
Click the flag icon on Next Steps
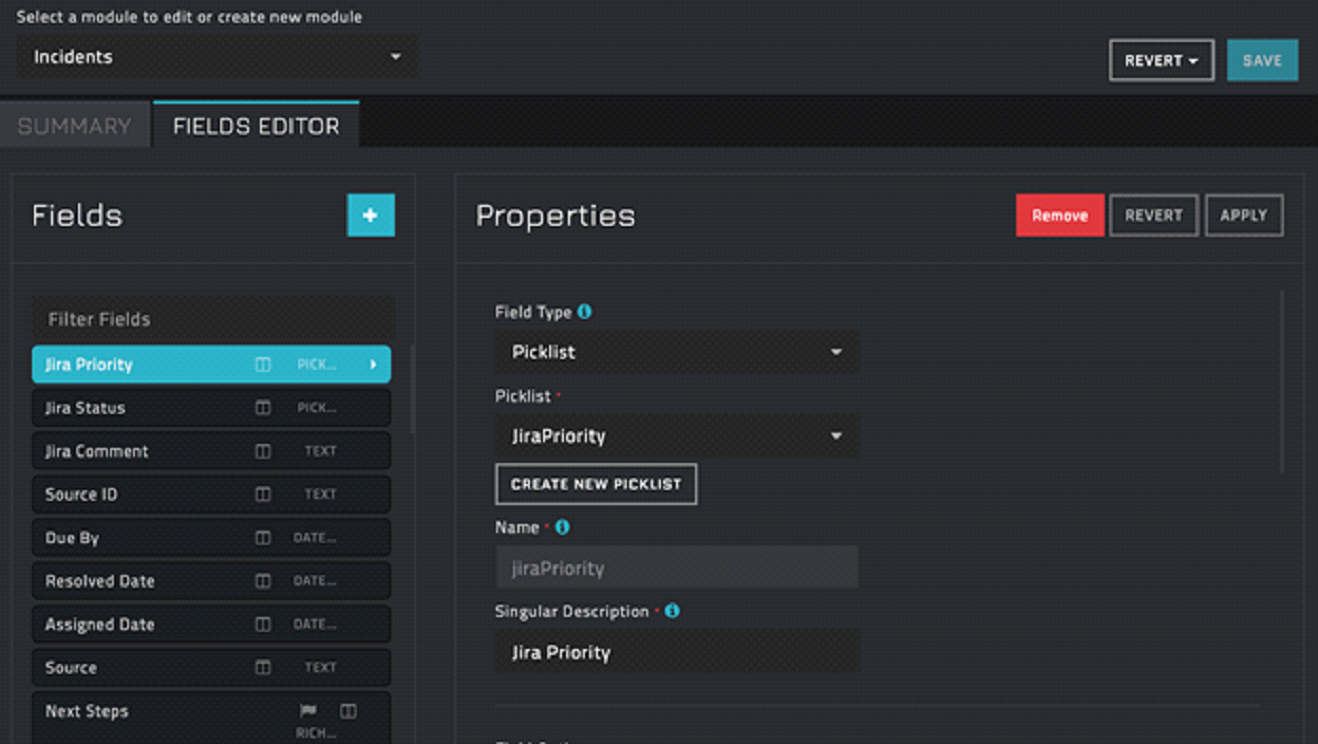[x=308, y=711]
